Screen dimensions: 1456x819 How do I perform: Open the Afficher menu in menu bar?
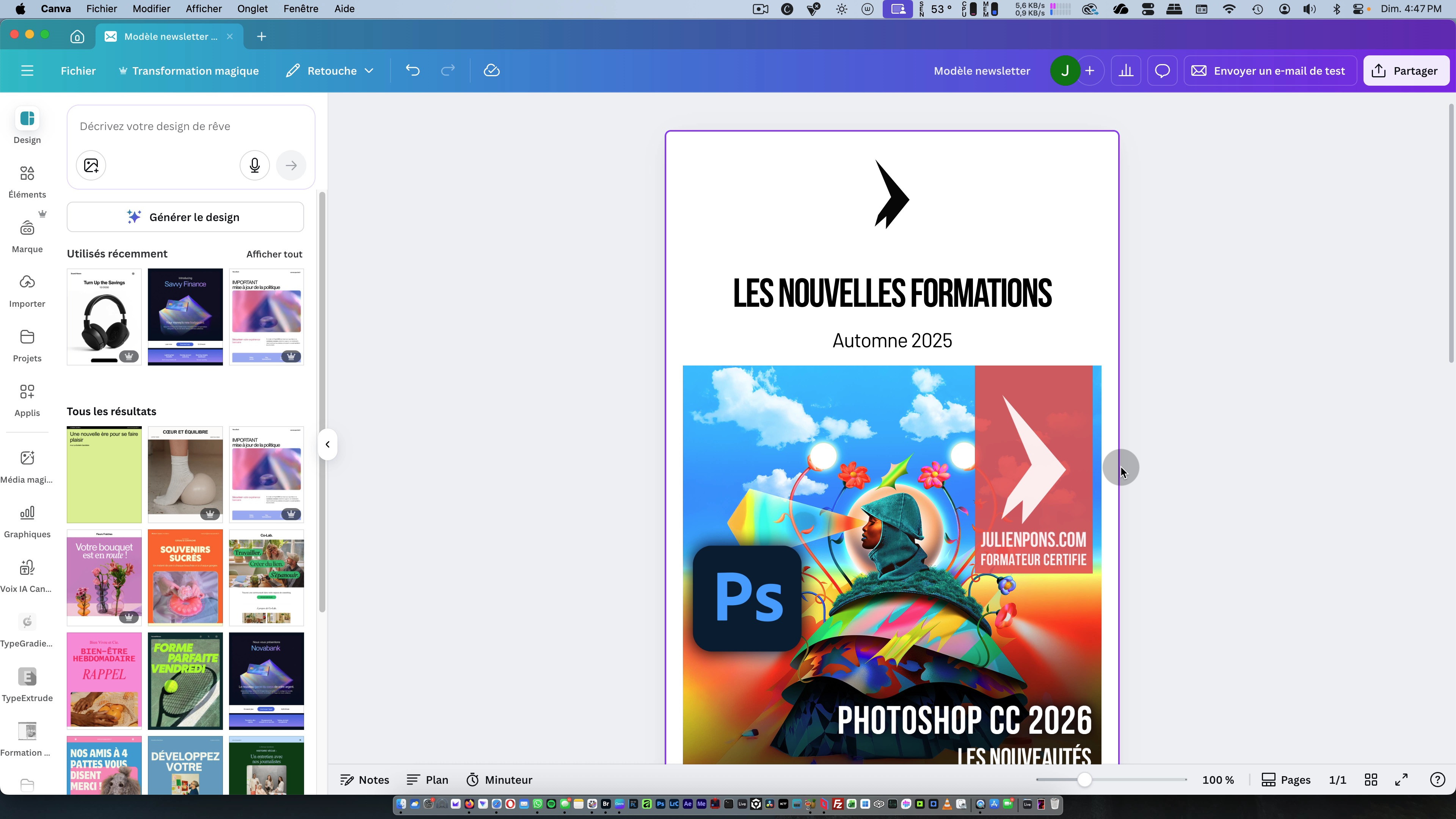coord(204,8)
